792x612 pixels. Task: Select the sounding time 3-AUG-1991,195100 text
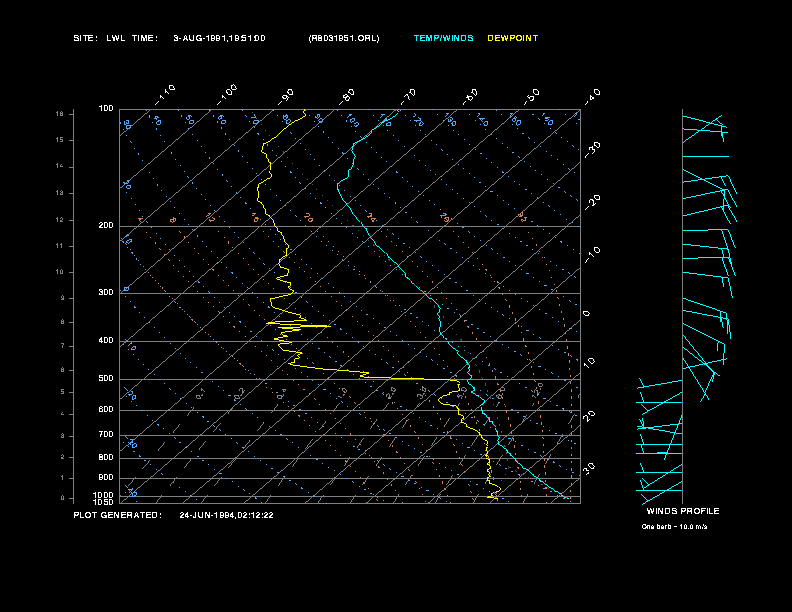219,38
